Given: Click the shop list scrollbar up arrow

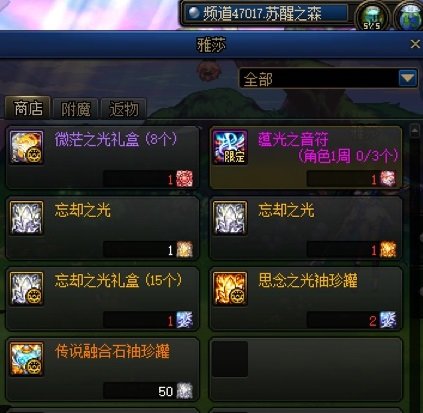Looking at the screenshot, I should coord(415,130).
